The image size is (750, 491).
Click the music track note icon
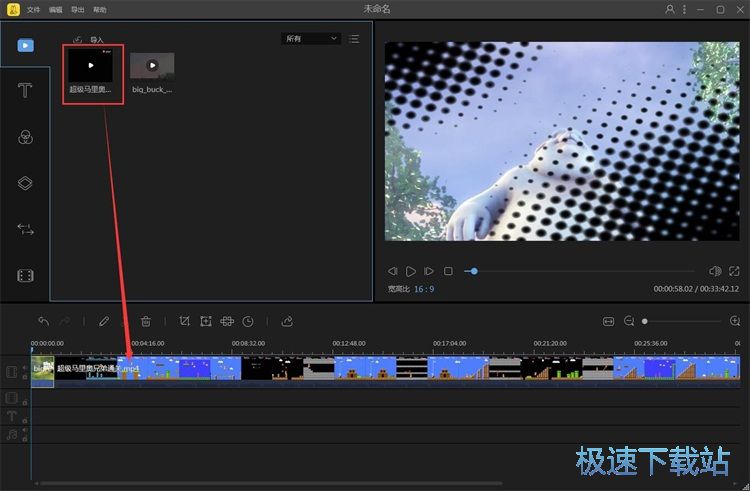click(x=11, y=434)
